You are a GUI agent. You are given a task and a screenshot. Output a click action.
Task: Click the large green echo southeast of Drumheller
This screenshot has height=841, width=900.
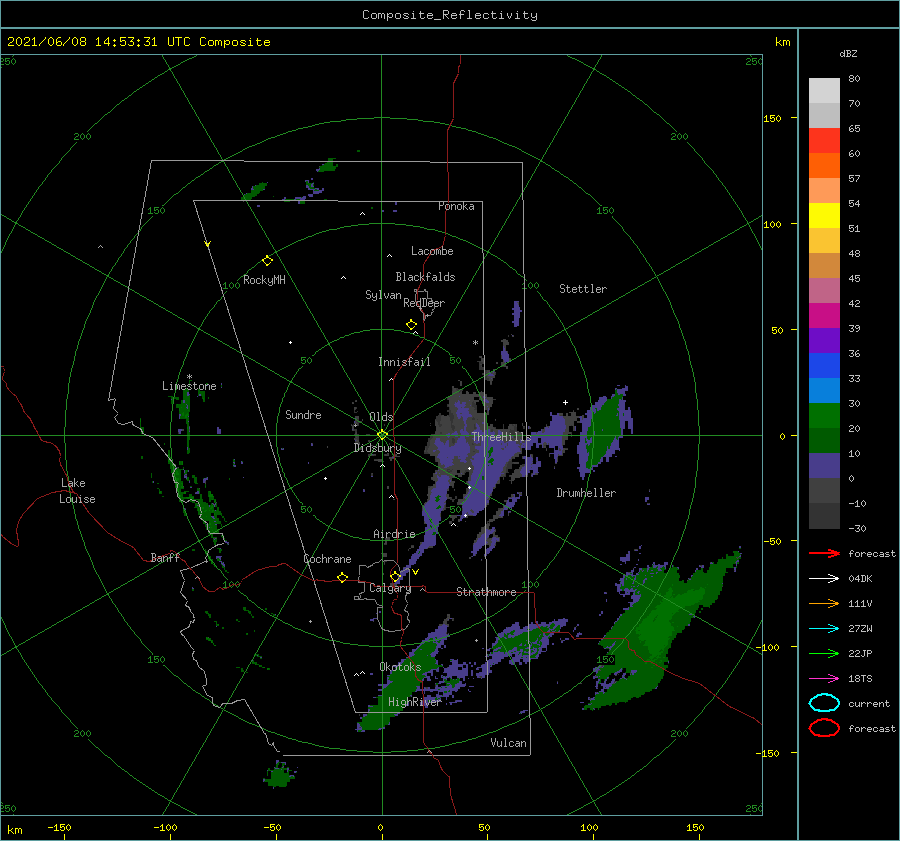(660, 631)
